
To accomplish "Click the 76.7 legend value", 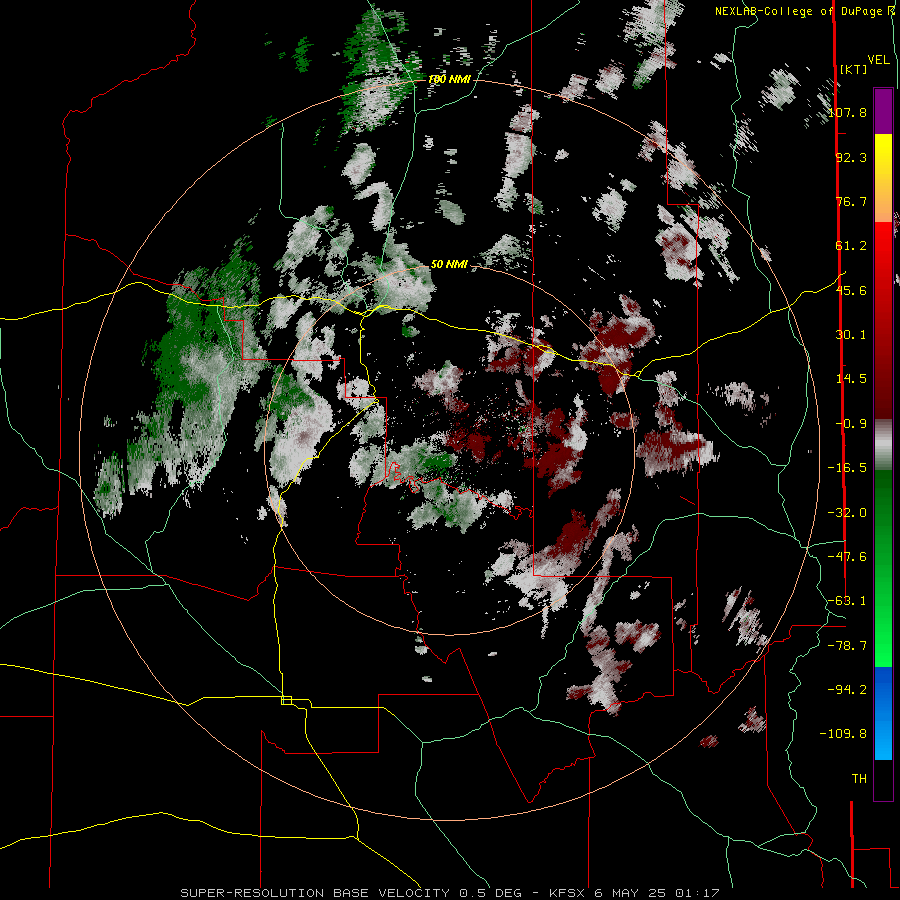I will [x=851, y=201].
